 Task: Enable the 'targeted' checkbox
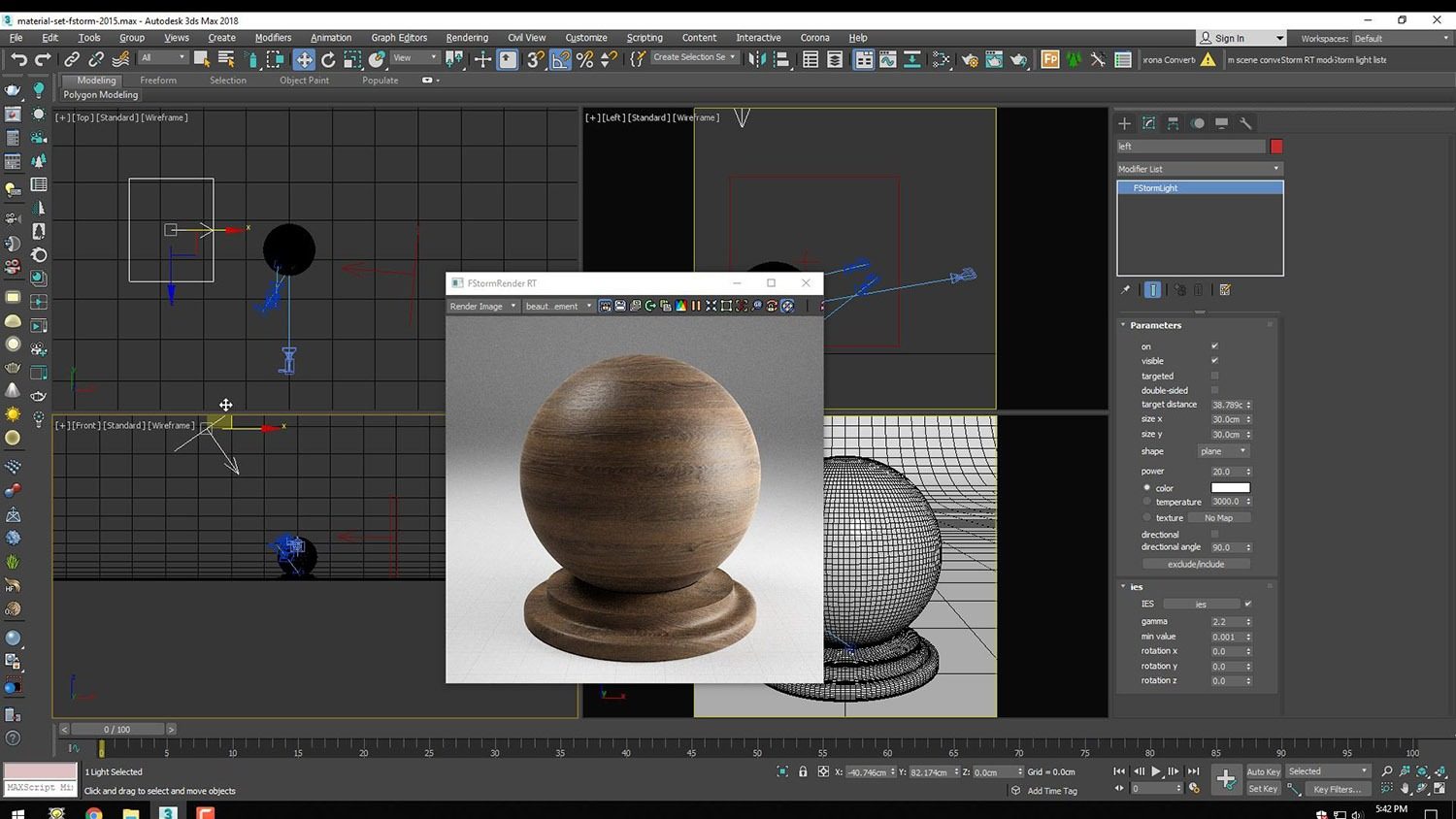click(x=1214, y=376)
